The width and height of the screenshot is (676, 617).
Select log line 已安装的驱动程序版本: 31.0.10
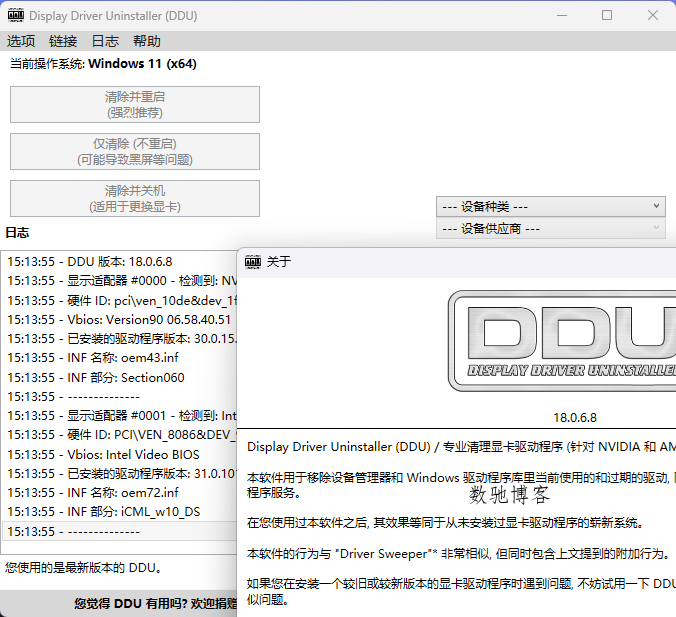(119, 474)
